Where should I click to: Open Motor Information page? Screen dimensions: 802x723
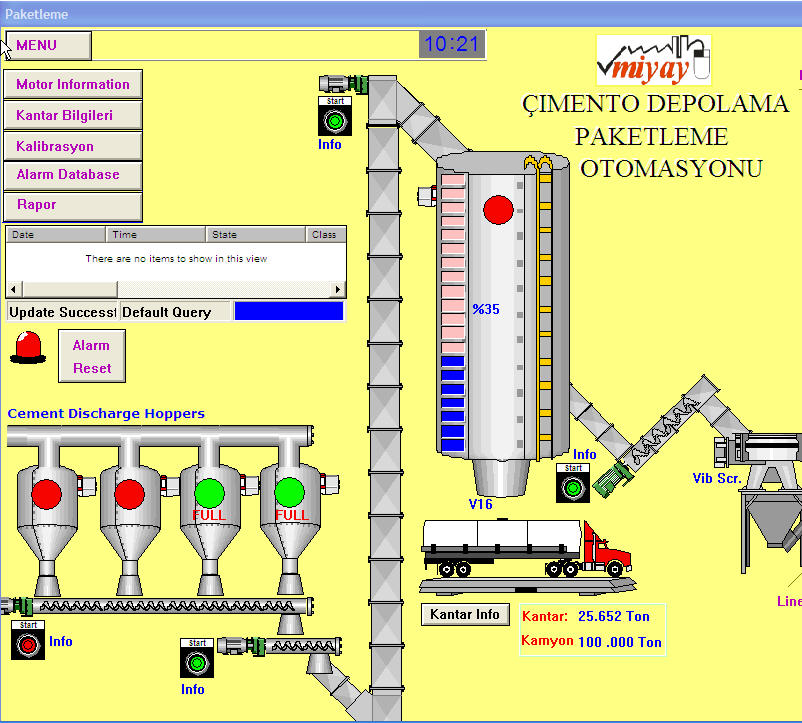73,85
